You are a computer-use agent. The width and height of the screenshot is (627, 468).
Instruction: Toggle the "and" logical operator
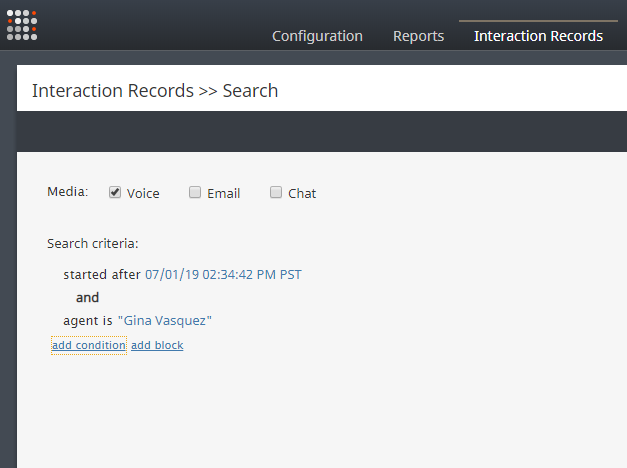(87, 298)
